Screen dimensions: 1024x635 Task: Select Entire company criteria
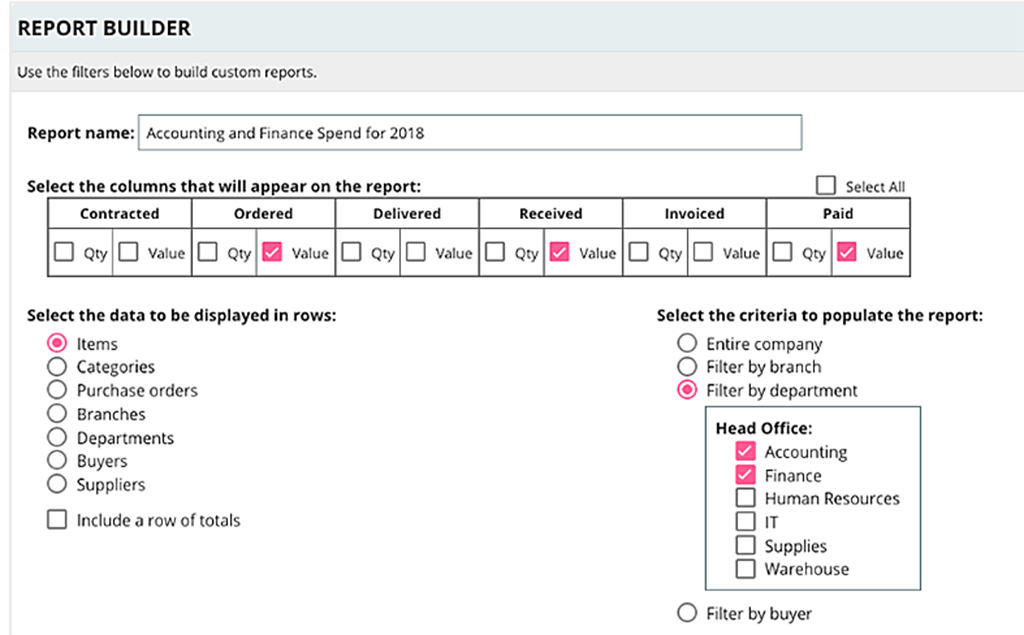686,343
